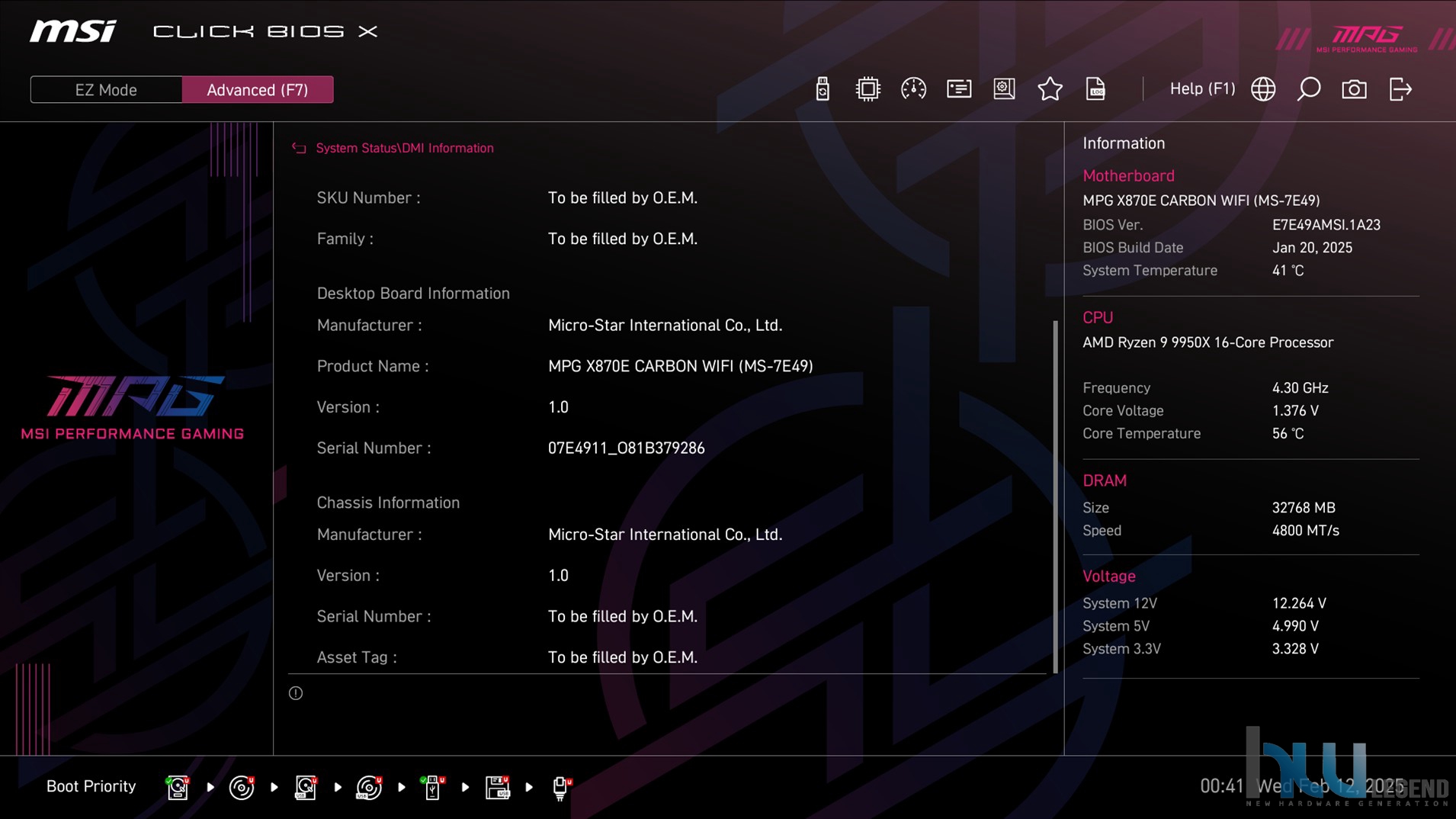This screenshot has width=1456, height=819.
Task: Click the 'Product Name :' row label
Action: tap(373, 366)
